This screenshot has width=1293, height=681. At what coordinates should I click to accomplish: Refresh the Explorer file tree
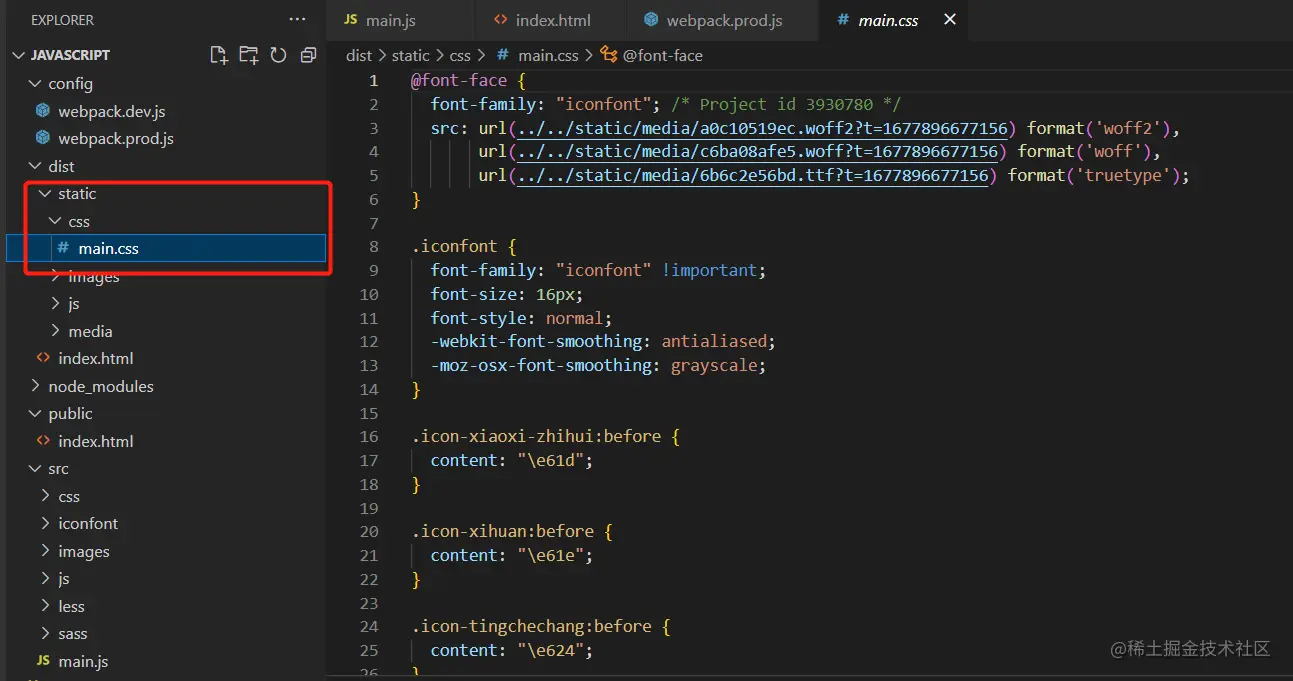(x=278, y=55)
